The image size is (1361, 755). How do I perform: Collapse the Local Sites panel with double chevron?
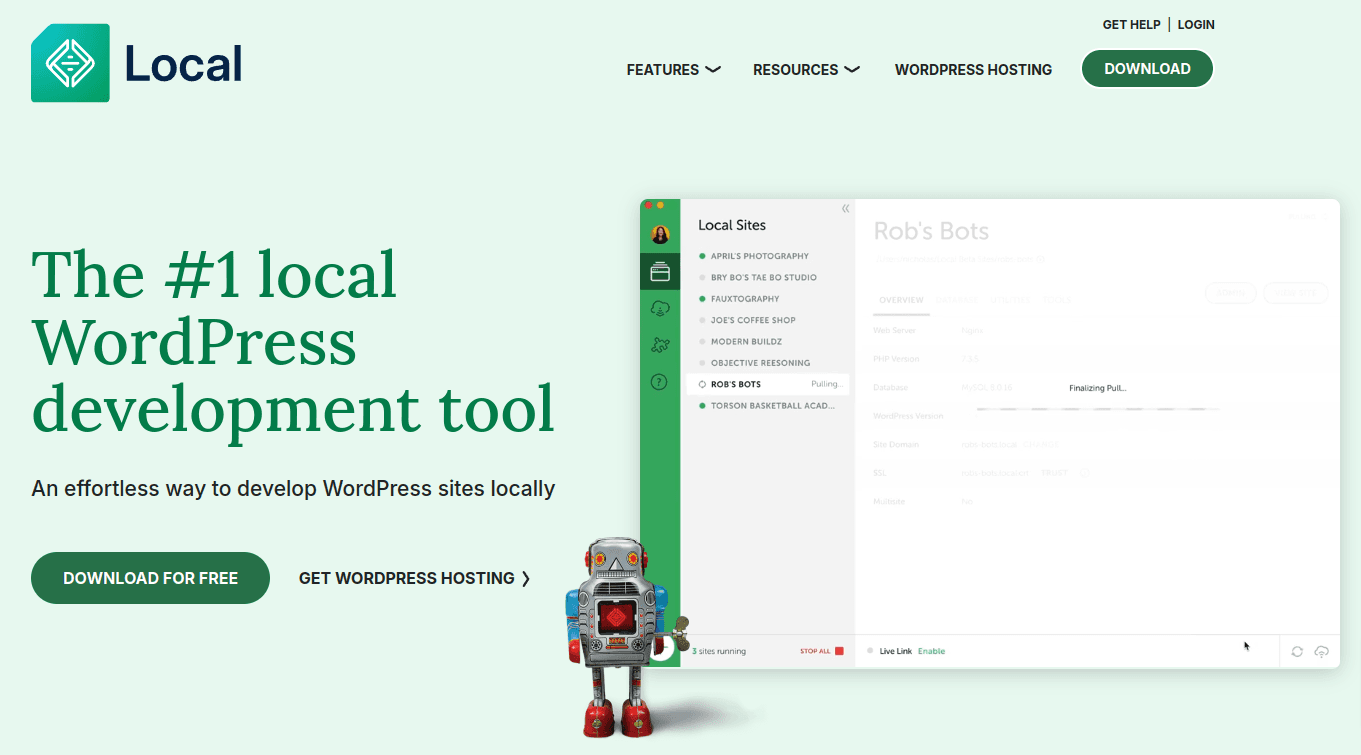pyautogui.click(x=845, y=209)
